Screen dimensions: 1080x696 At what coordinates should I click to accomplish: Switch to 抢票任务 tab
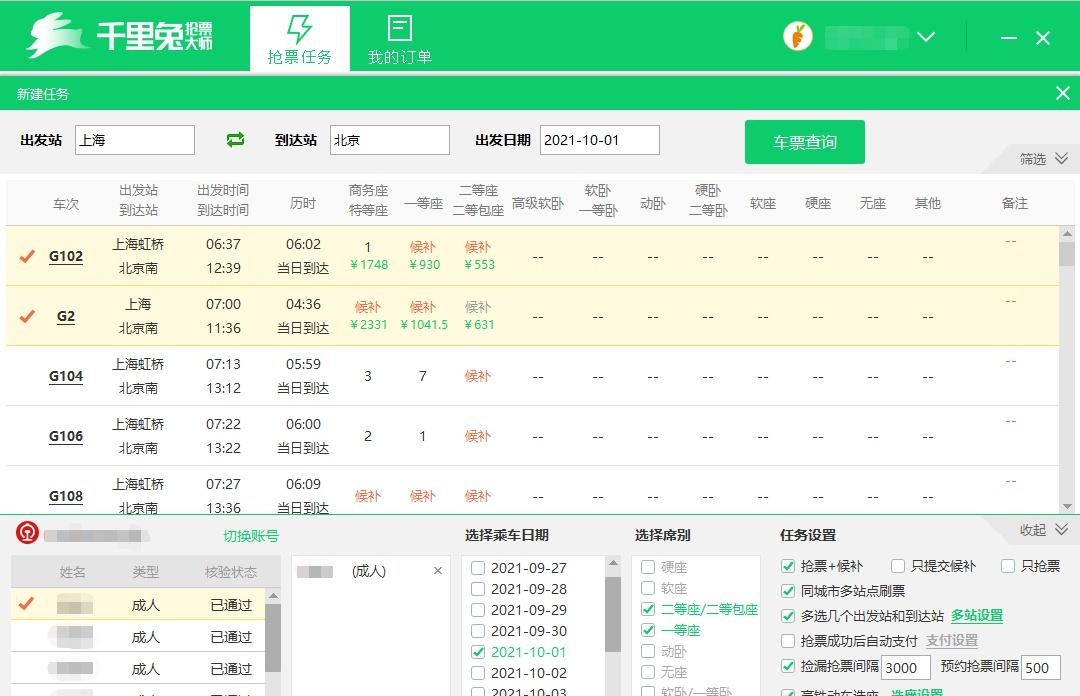coord(300,39)
